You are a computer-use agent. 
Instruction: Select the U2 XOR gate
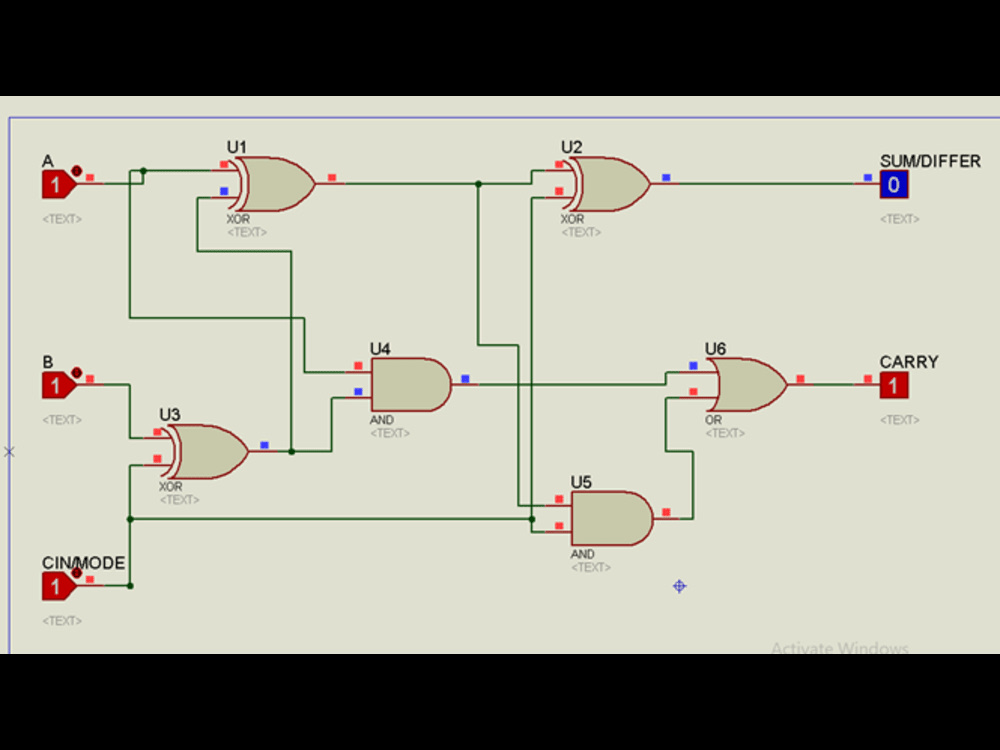(605, 186)
